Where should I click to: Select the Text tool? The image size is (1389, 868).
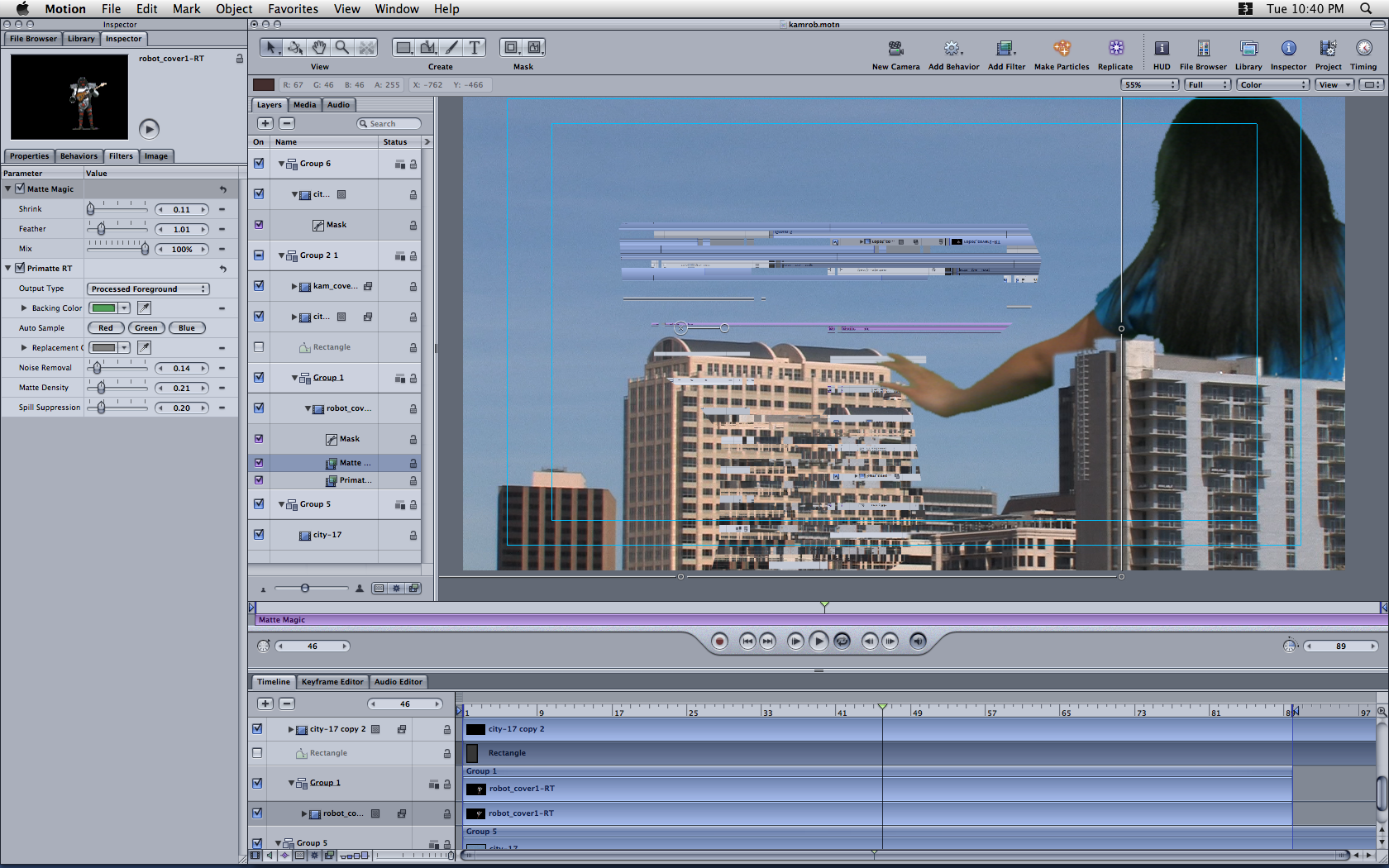click(475, 48)
